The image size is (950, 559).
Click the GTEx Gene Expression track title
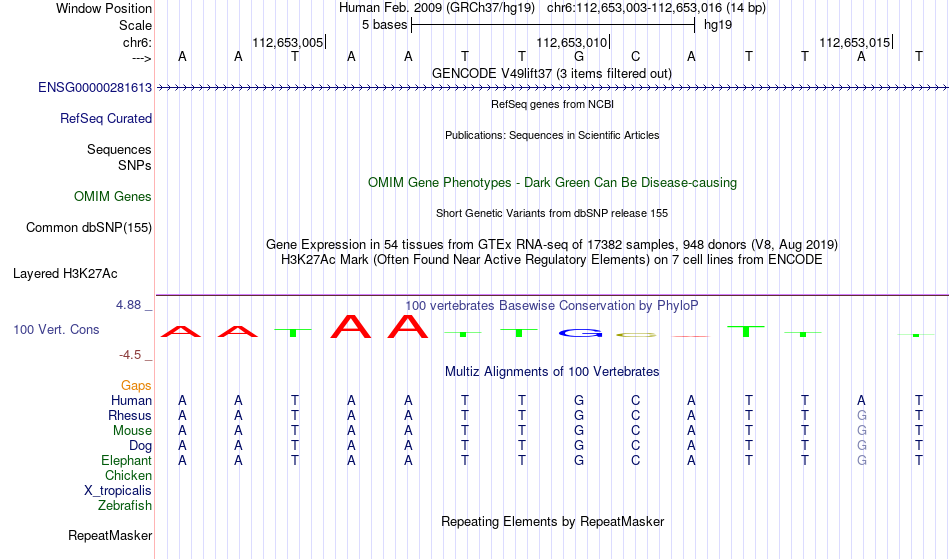point(552,245)
